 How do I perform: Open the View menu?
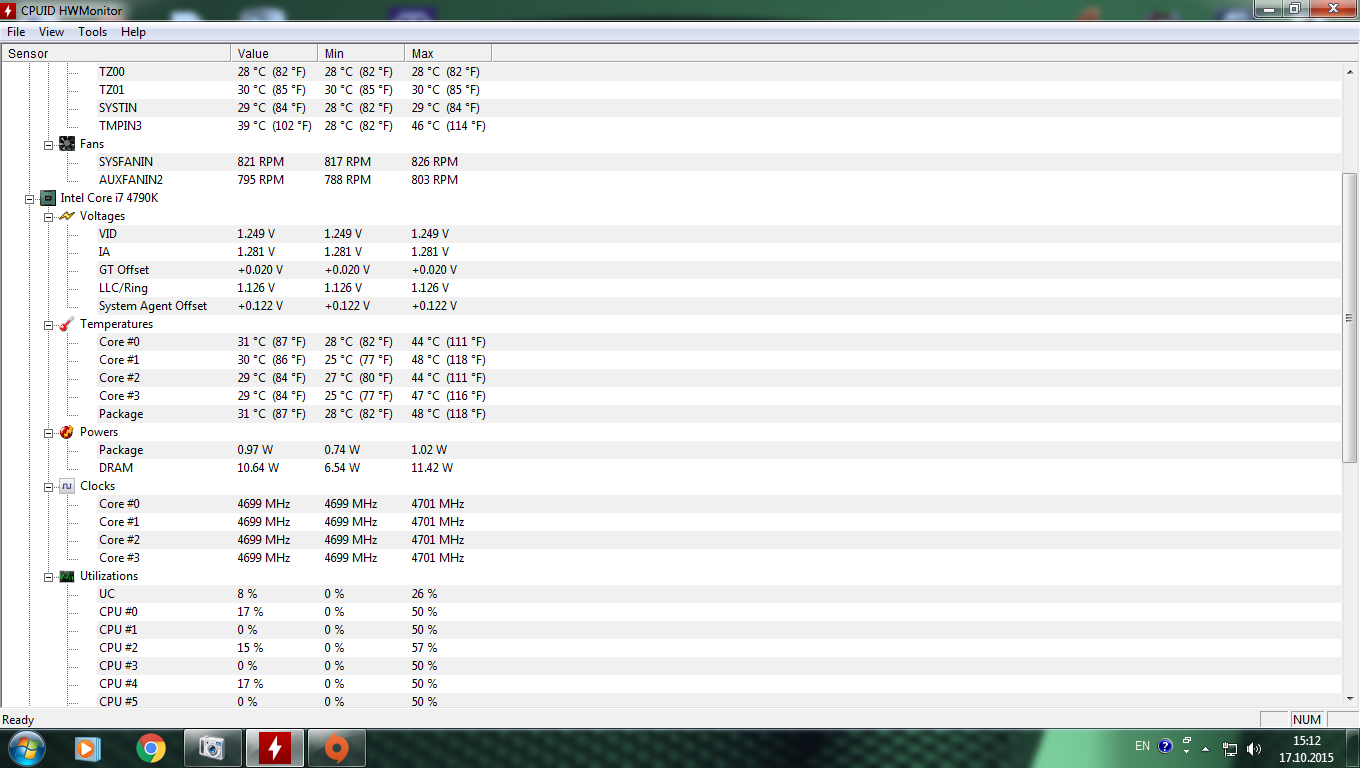pyautogui.click(x=52, y=32)
